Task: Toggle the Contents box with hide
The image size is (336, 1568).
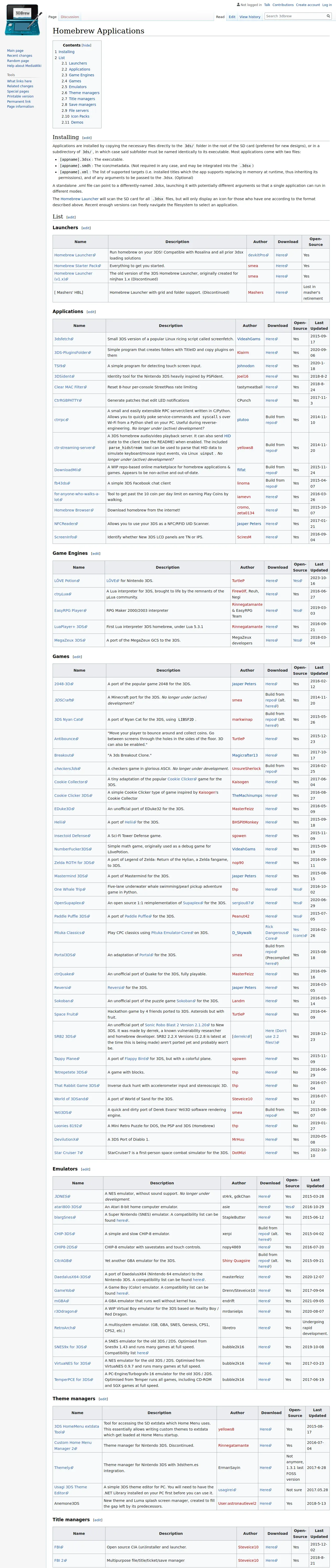Action: click(x=87, y=45)
